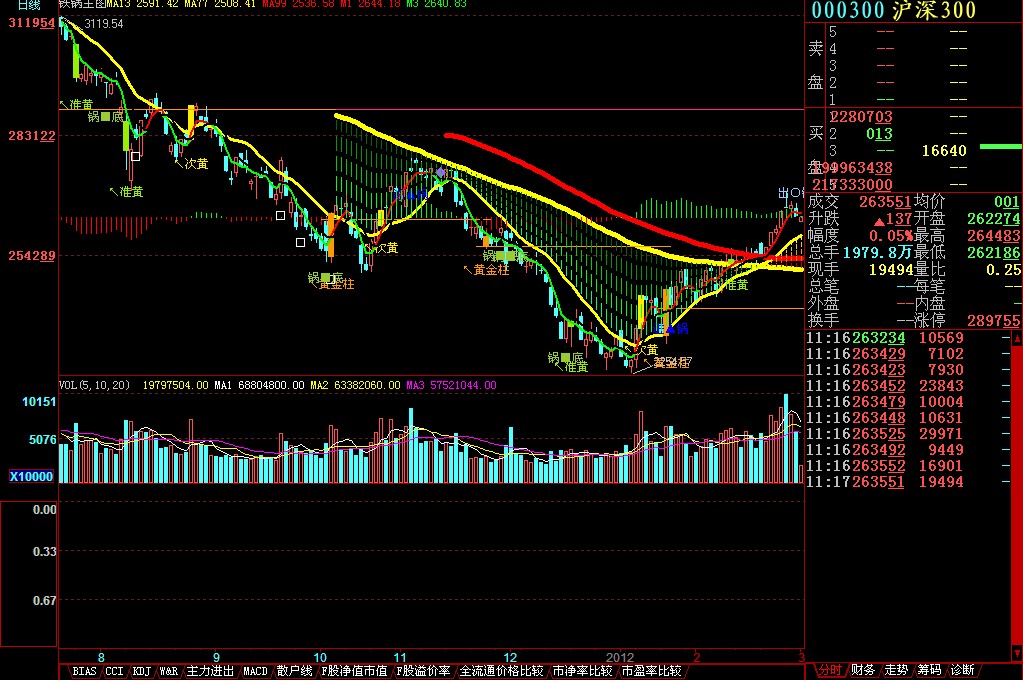Select the BIAS indicator tab

(x=84, y=671)
